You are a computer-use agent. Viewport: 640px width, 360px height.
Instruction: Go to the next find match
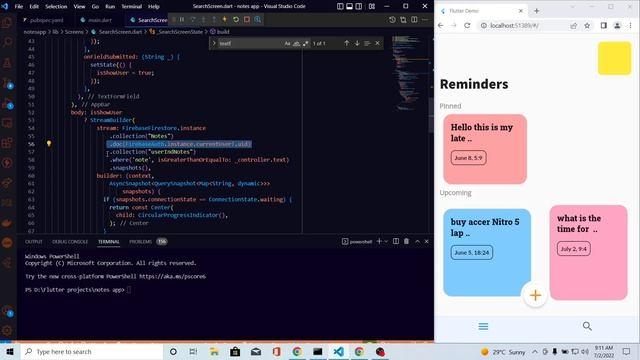click(x=357, y=43)
